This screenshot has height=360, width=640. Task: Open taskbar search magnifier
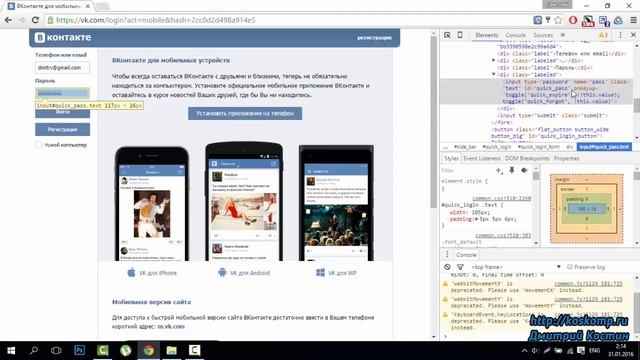click(34, 350)
